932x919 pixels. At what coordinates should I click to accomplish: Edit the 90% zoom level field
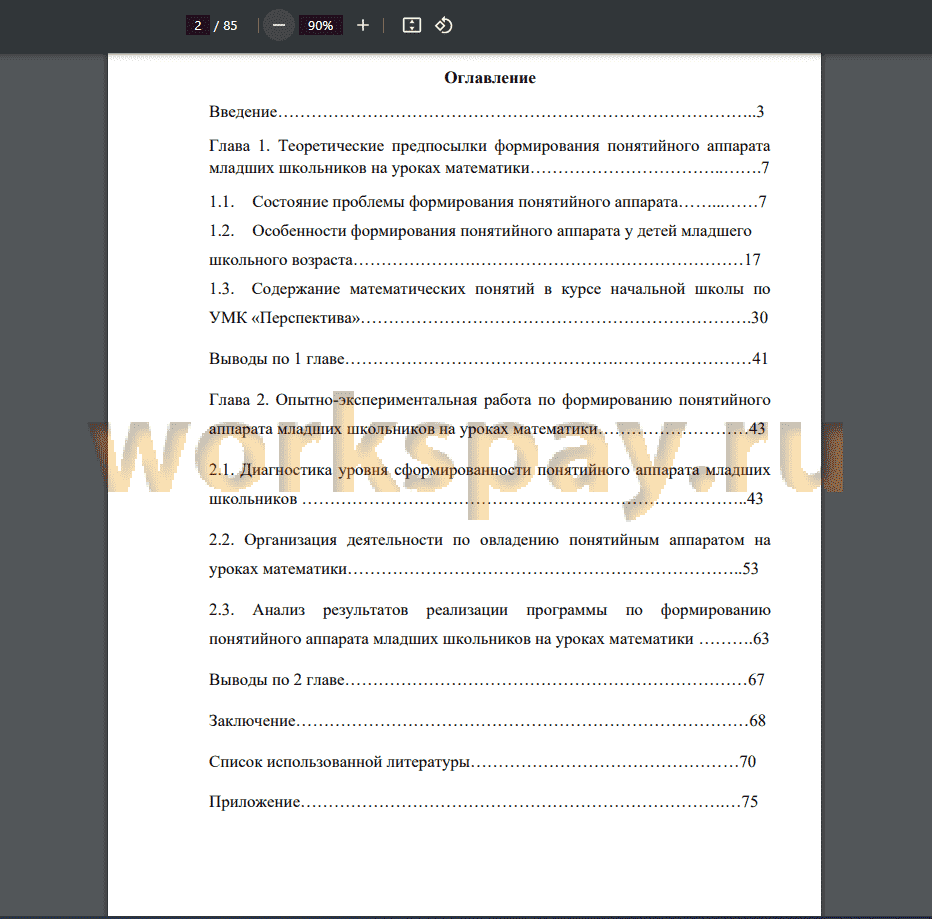point(320,26)
